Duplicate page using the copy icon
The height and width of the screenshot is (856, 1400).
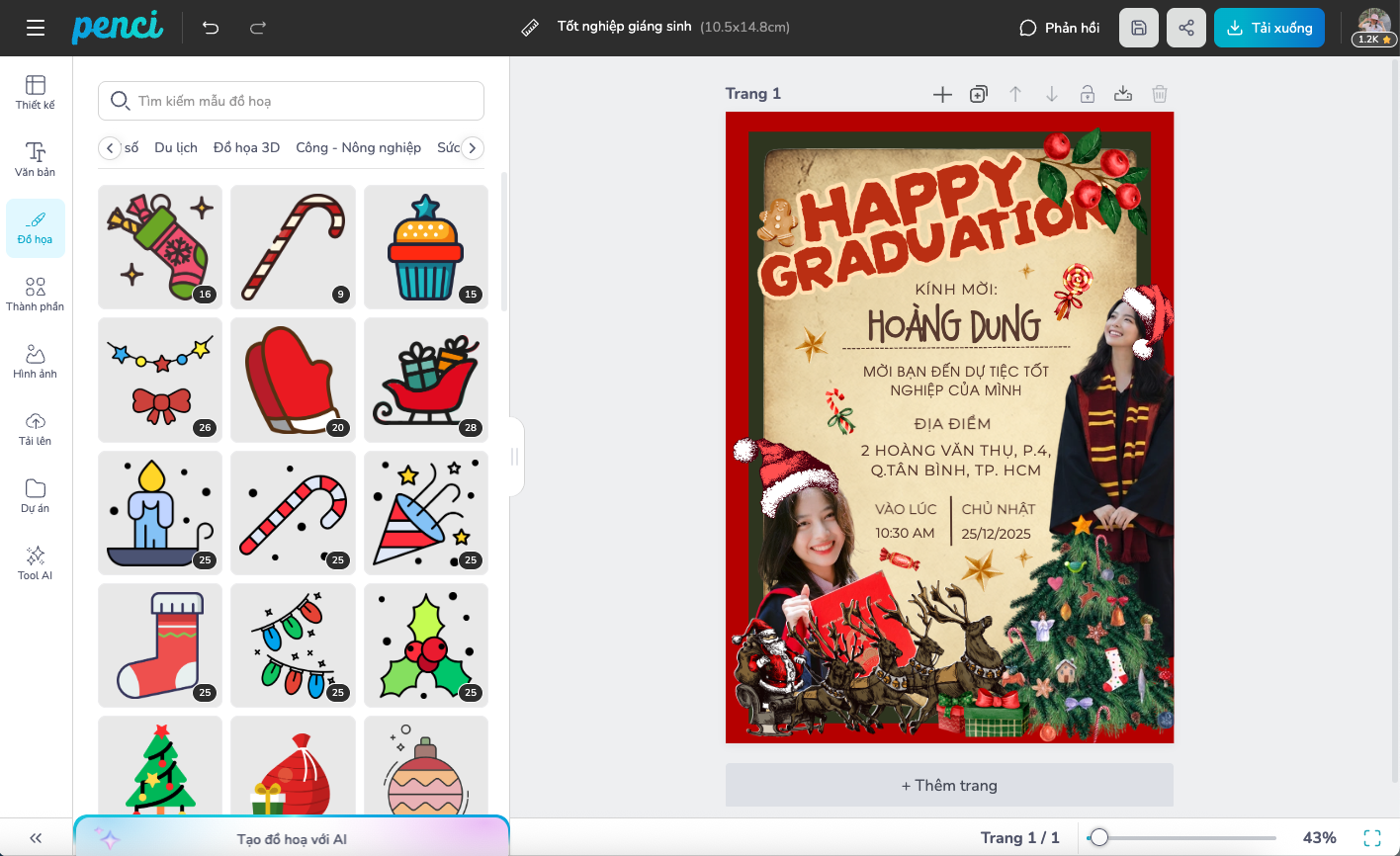pos(979,94)
